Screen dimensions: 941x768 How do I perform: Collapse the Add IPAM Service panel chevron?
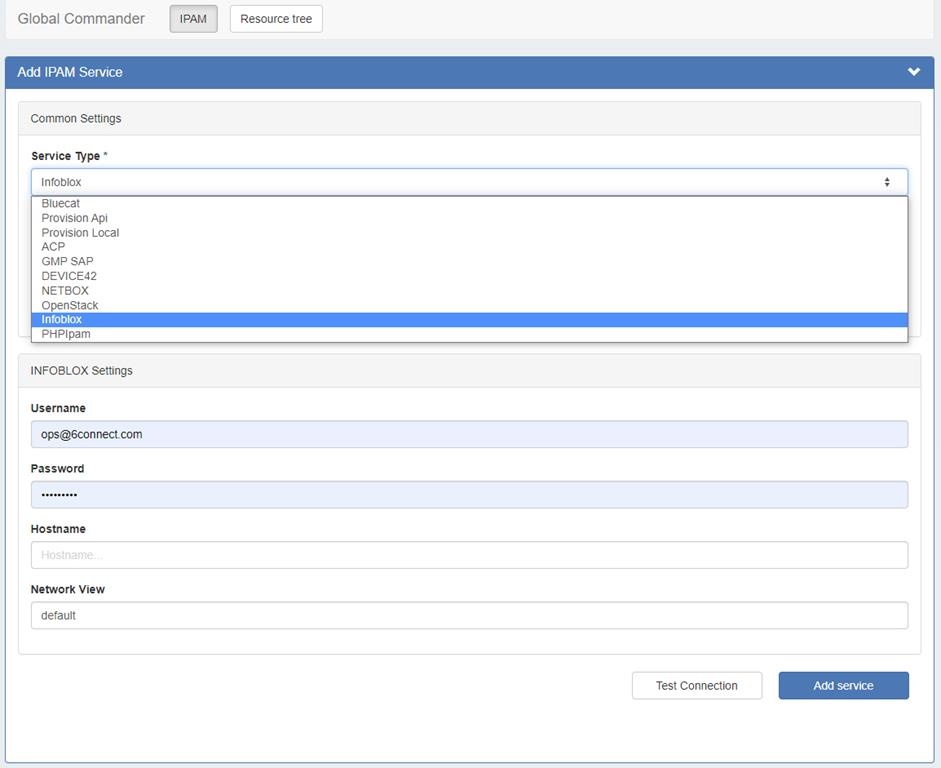point(913,72)
